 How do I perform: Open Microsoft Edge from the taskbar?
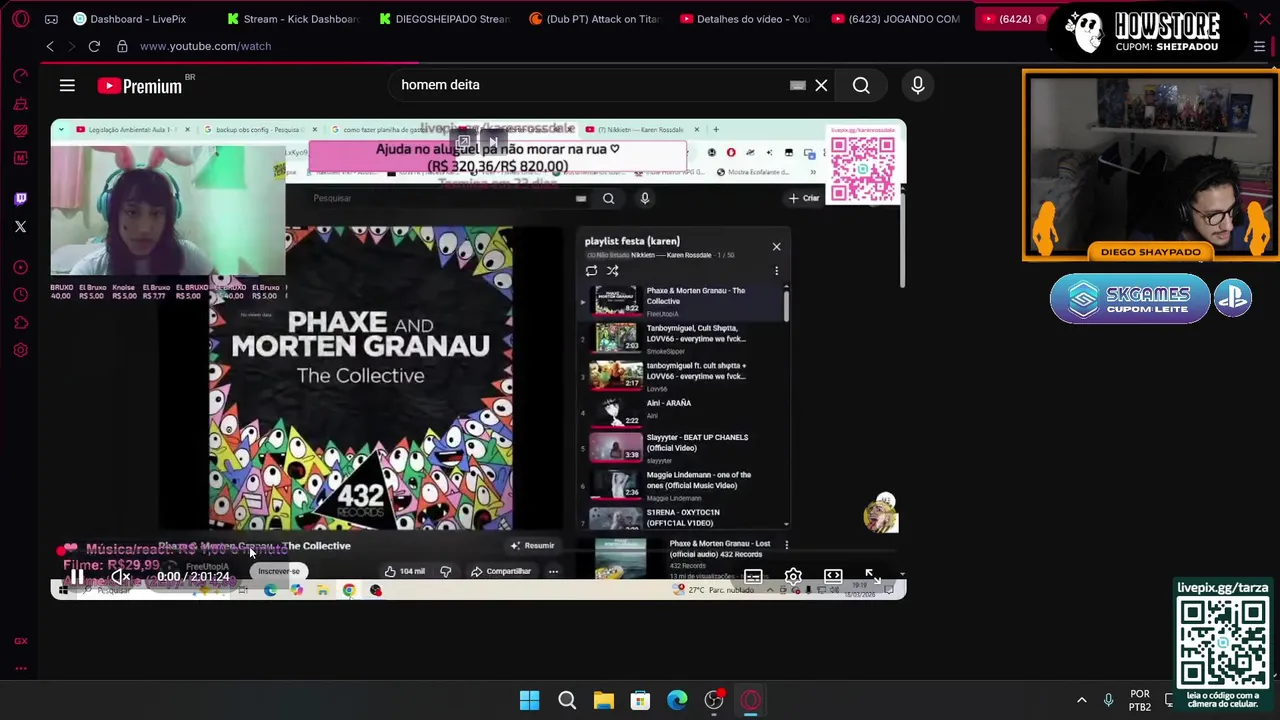point(677,700)
